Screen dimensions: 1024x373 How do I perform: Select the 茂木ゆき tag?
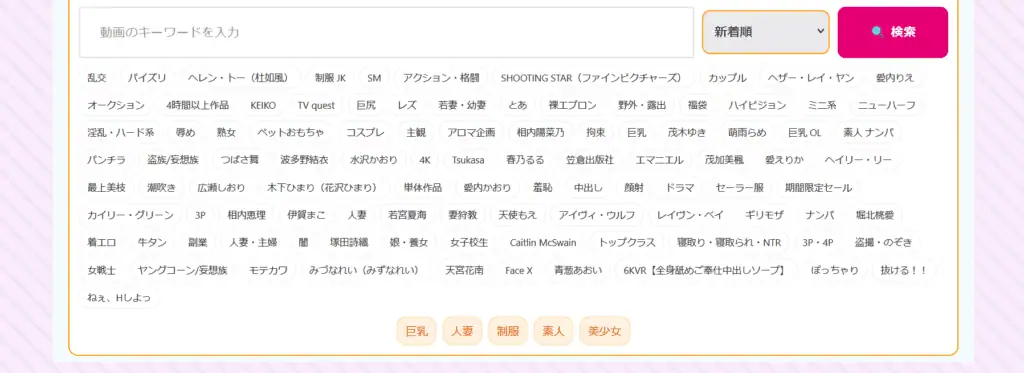[686, 133]
